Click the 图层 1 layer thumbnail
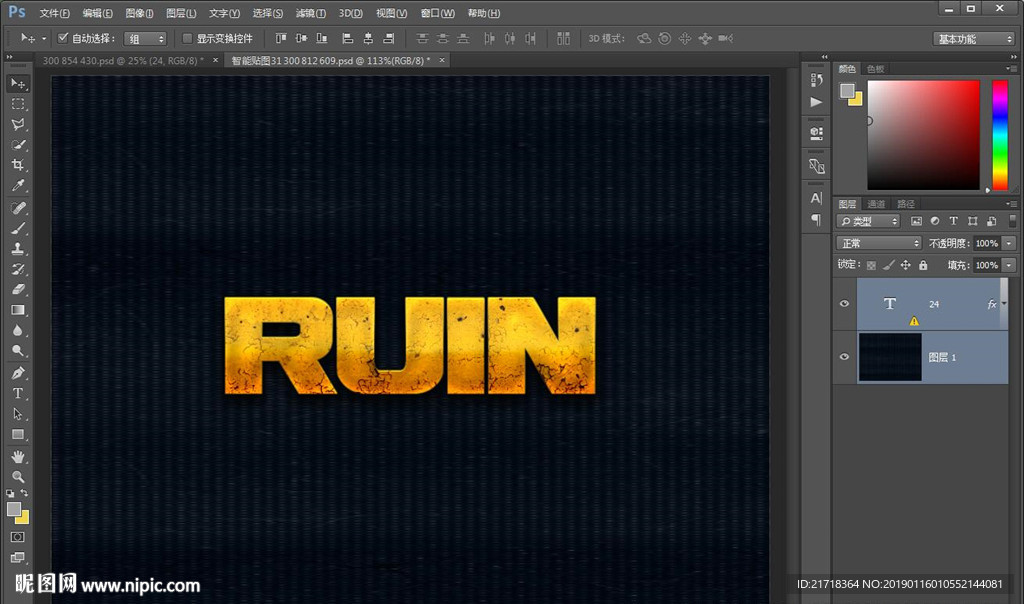 pyautogui.click(x=889, y=357)
